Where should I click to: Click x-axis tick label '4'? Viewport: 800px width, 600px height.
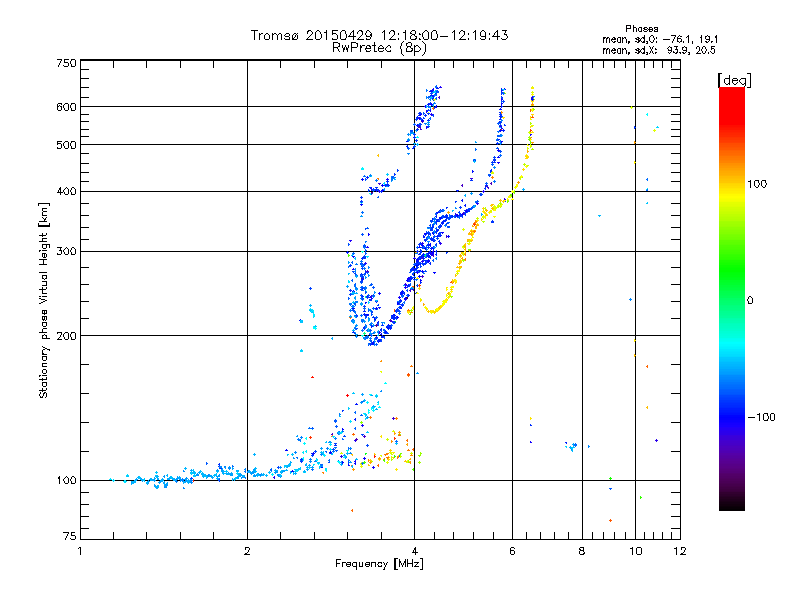click(x=414, y=552)
